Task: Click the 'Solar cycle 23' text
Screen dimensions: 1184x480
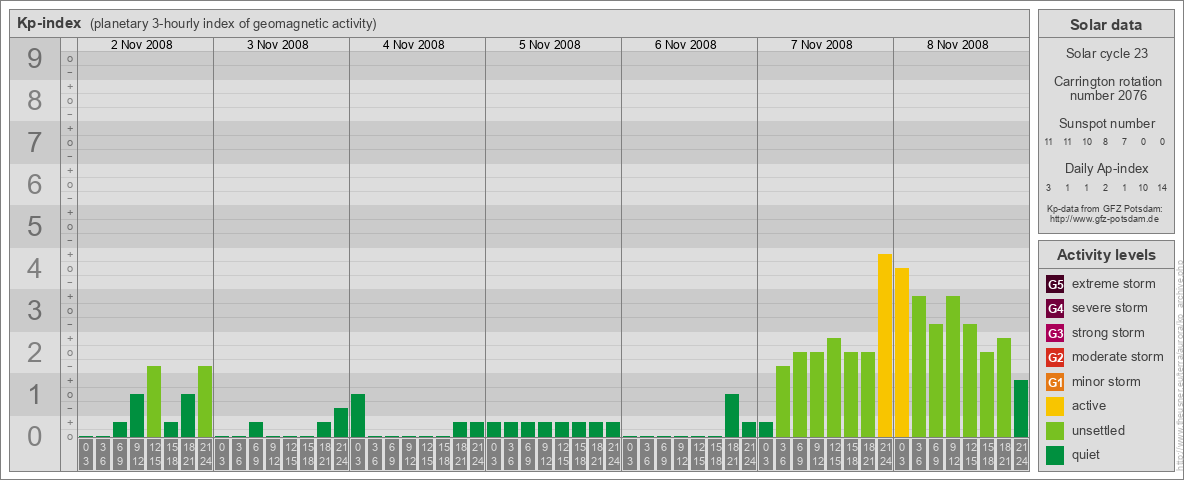Action: (x=1105, y=54)
